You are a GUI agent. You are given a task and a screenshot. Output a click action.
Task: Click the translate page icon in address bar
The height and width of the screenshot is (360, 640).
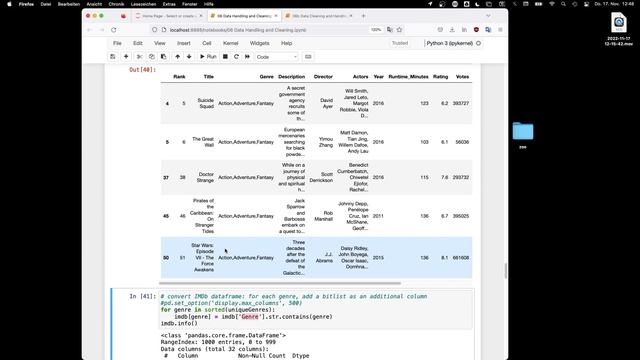[x=390, y=30]
